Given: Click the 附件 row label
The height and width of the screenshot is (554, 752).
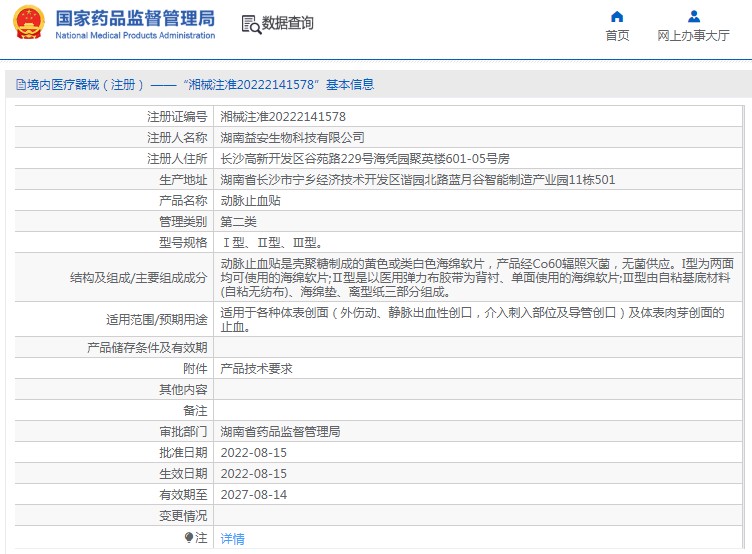Looking at the screenshot, I should tap(195, 368).
